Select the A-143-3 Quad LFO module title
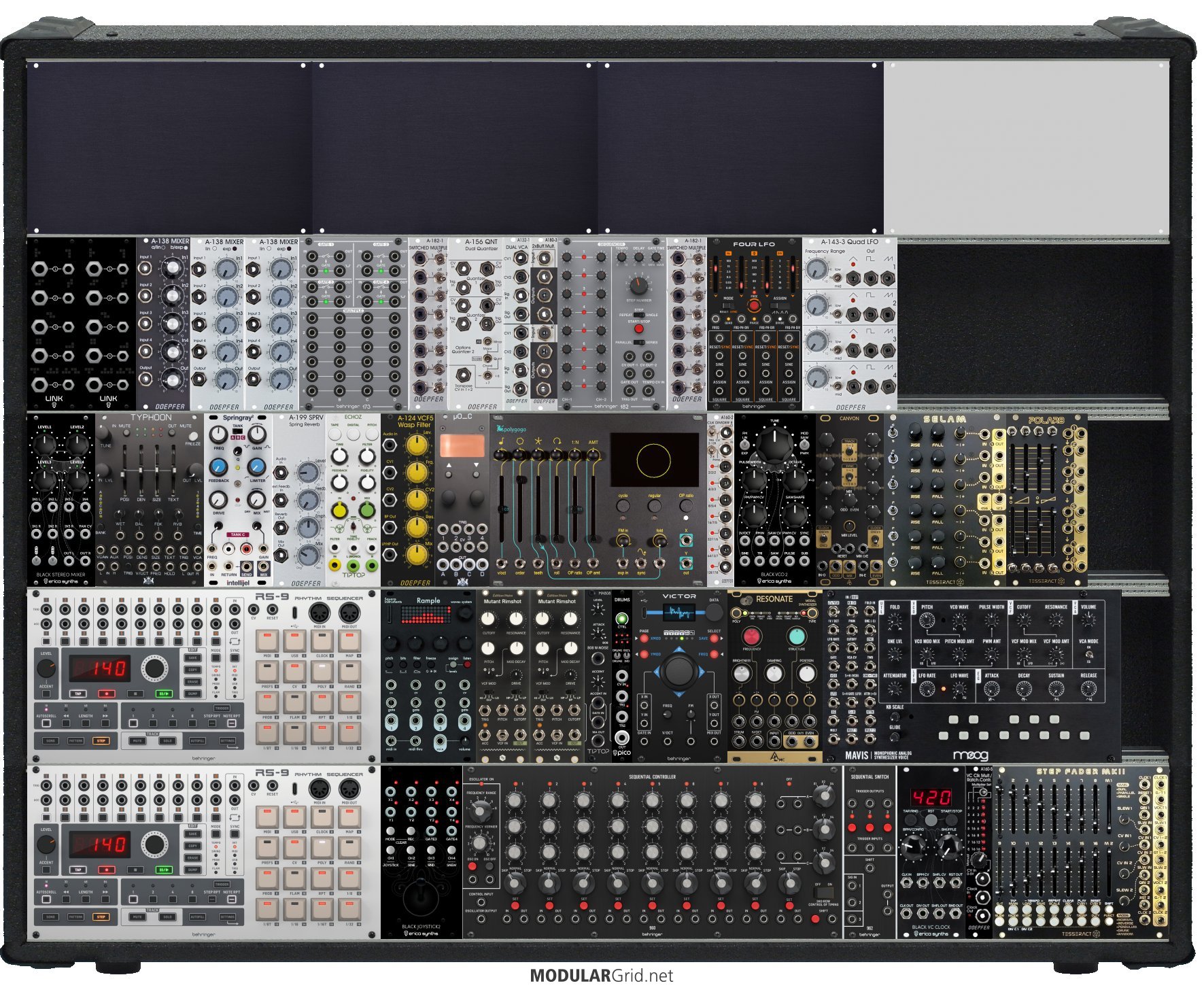This screenshot has width=1204, height=990. pos(849,241)
